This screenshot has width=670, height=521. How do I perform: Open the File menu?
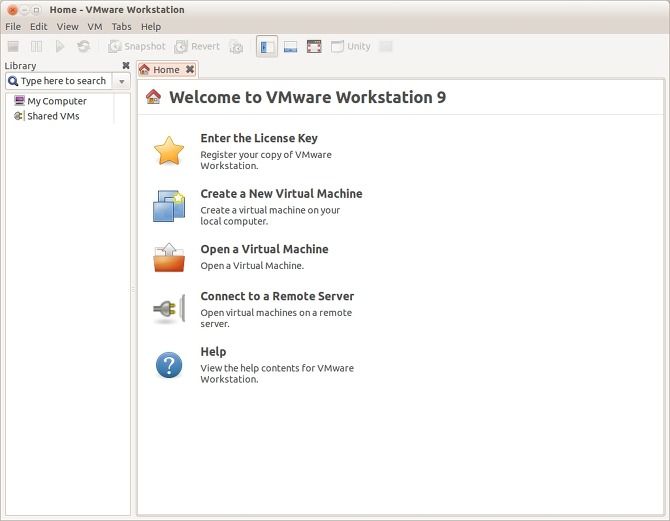[x=13, y=26]
